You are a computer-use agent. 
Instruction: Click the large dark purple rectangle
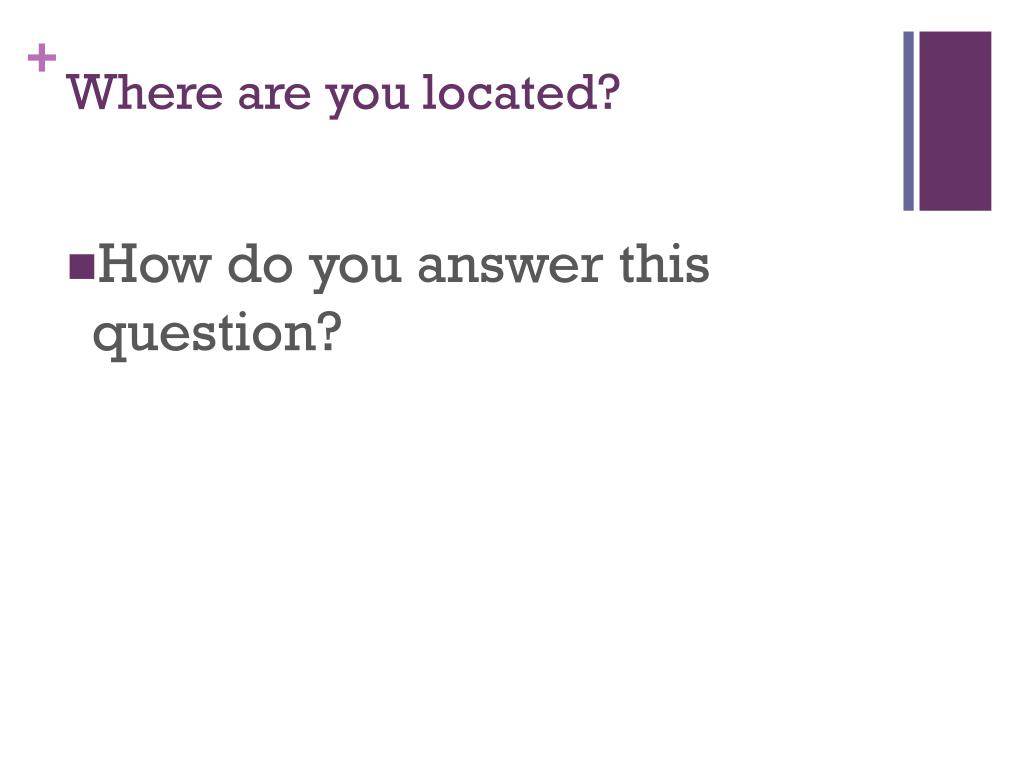click(955, 121)
